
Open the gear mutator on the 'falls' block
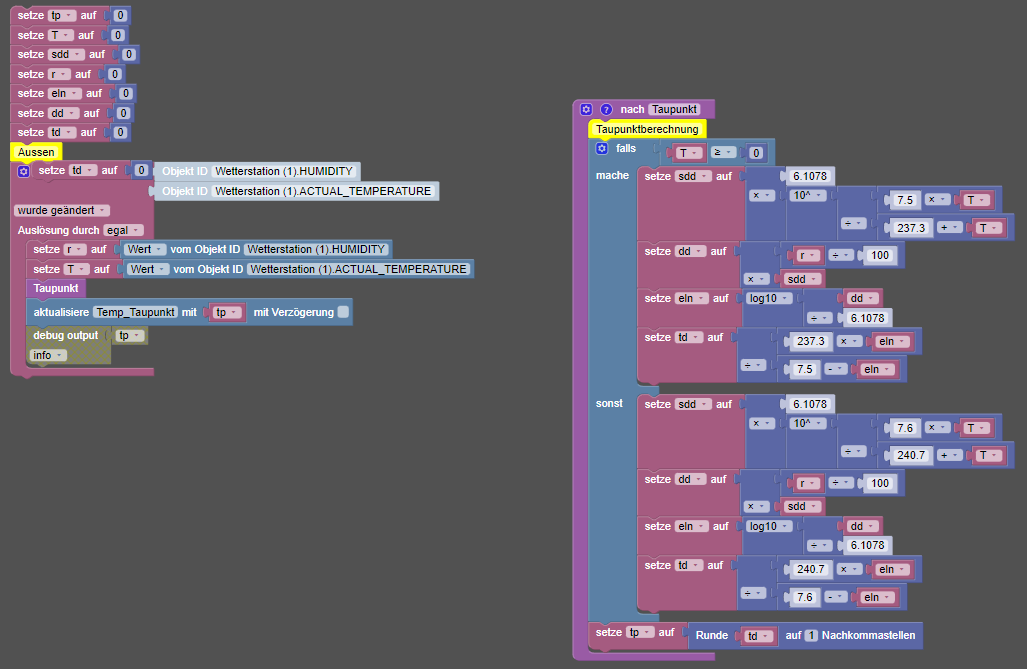(x=602, y=149)
